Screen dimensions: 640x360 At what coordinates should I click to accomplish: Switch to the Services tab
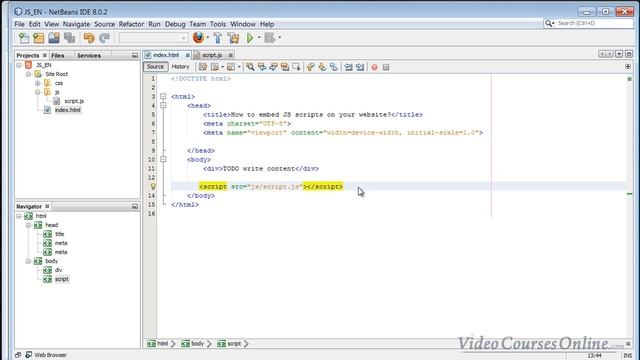89,55
